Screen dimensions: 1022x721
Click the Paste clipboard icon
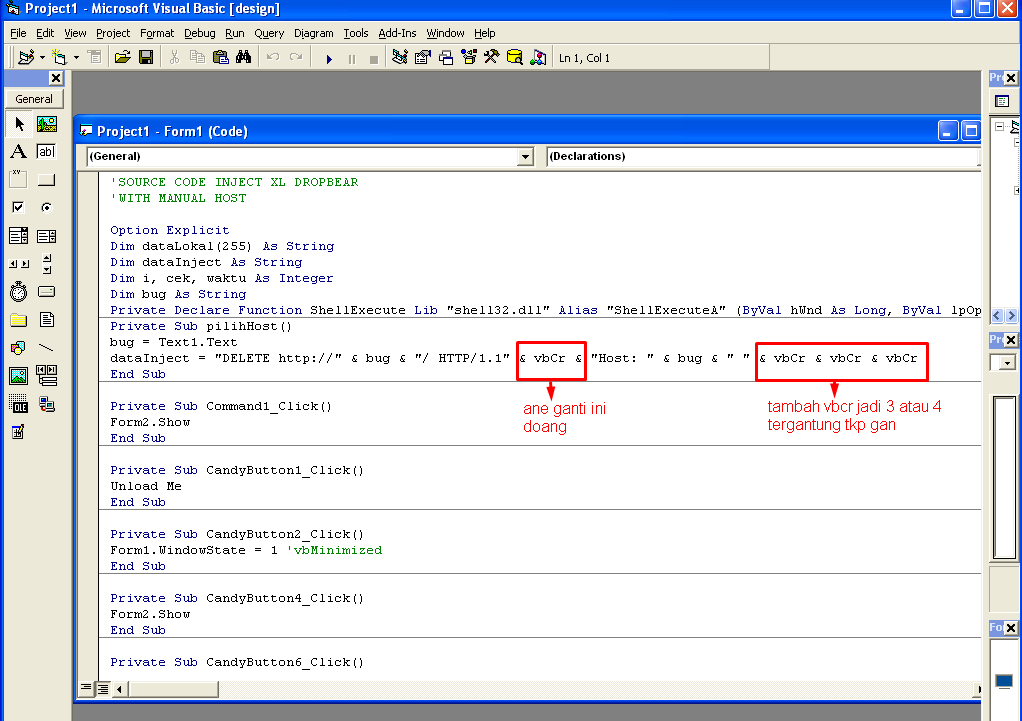pos(221,57)
